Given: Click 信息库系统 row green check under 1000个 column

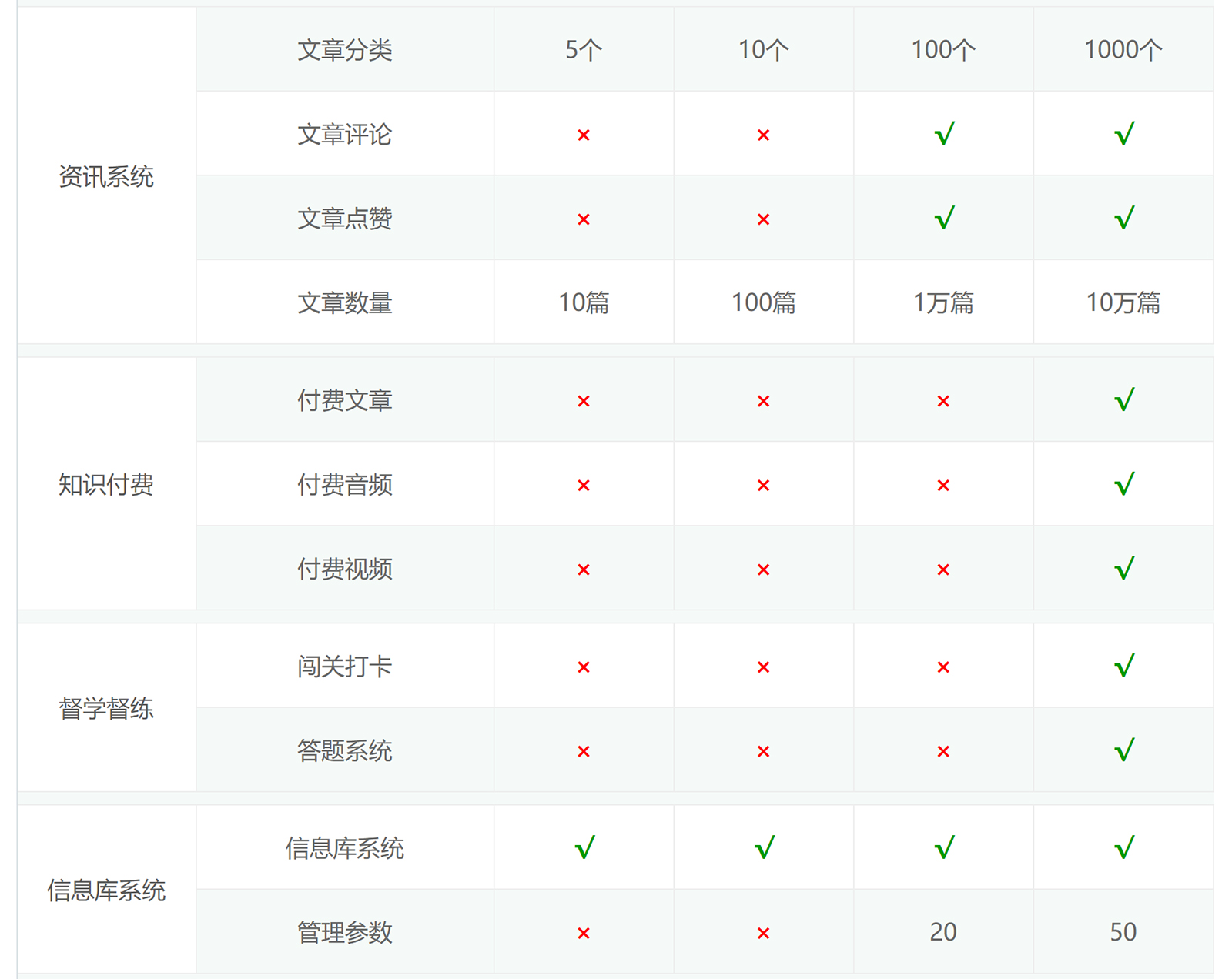Looking at the screenshot, I should [x=1124, y=848].
